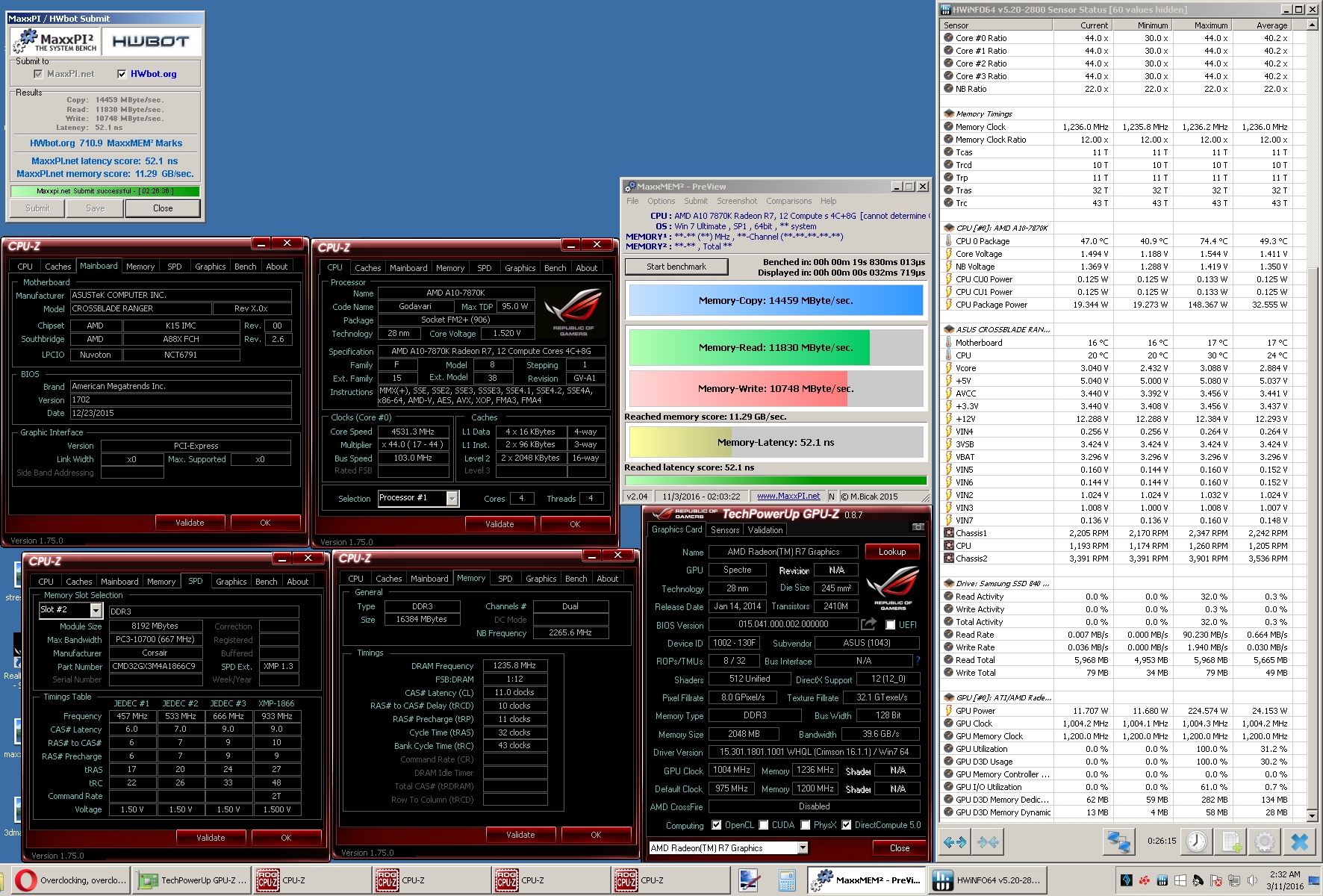Switch to HWiNFO64 taskbar button
Image resolution: width=1323 pixels, height=896 pixels.
coord(986,880)
